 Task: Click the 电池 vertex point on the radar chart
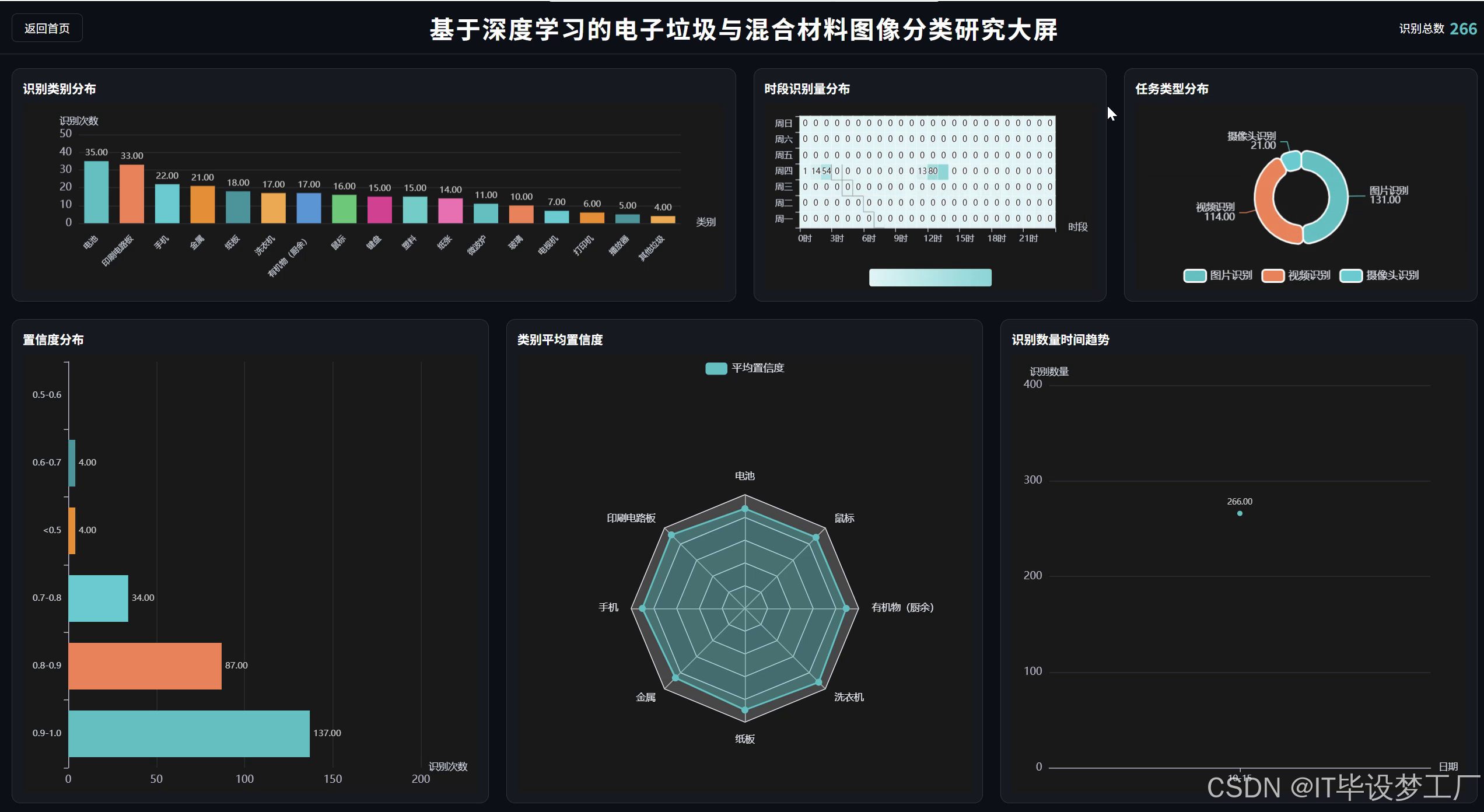745,509
